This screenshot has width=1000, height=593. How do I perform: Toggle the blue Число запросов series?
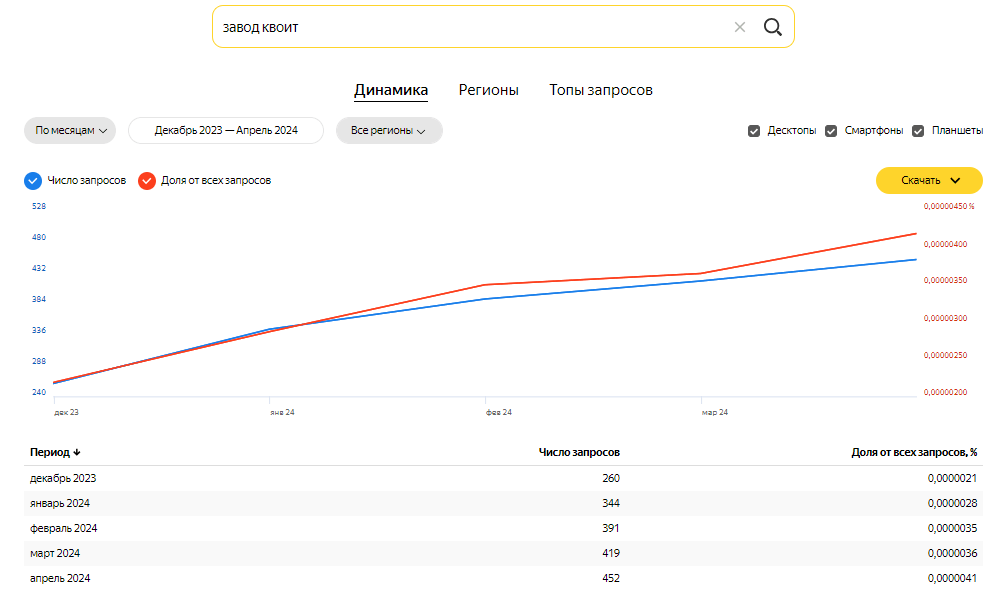tap(33, 180)
